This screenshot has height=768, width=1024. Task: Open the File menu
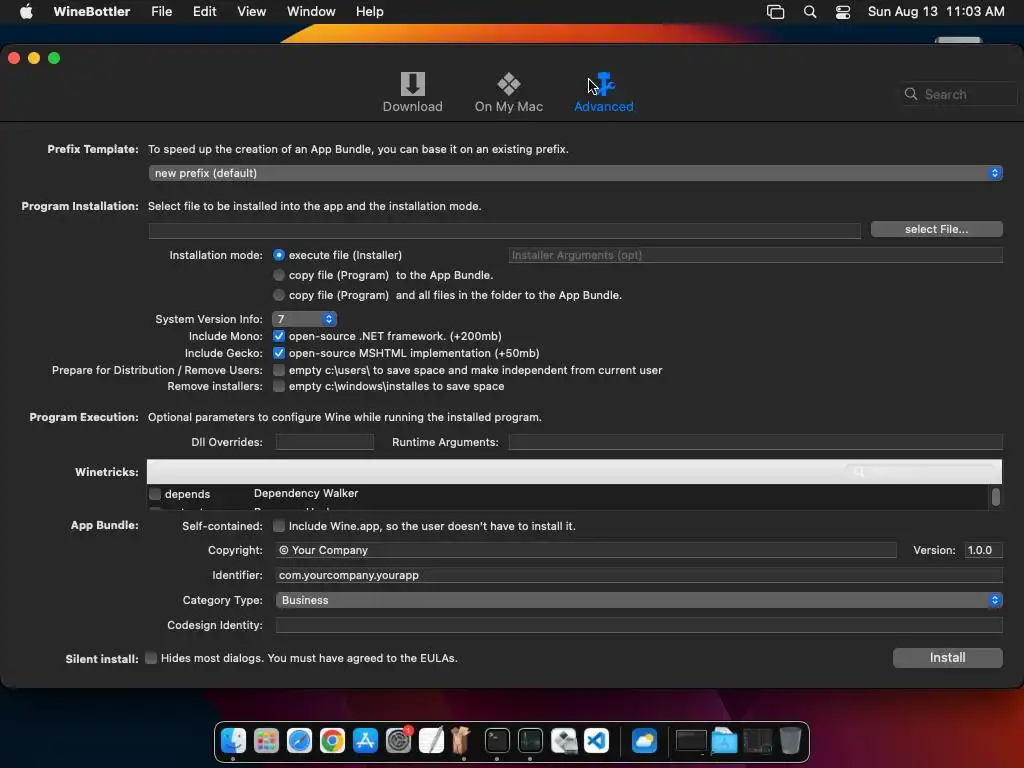[x=161, y=12]
